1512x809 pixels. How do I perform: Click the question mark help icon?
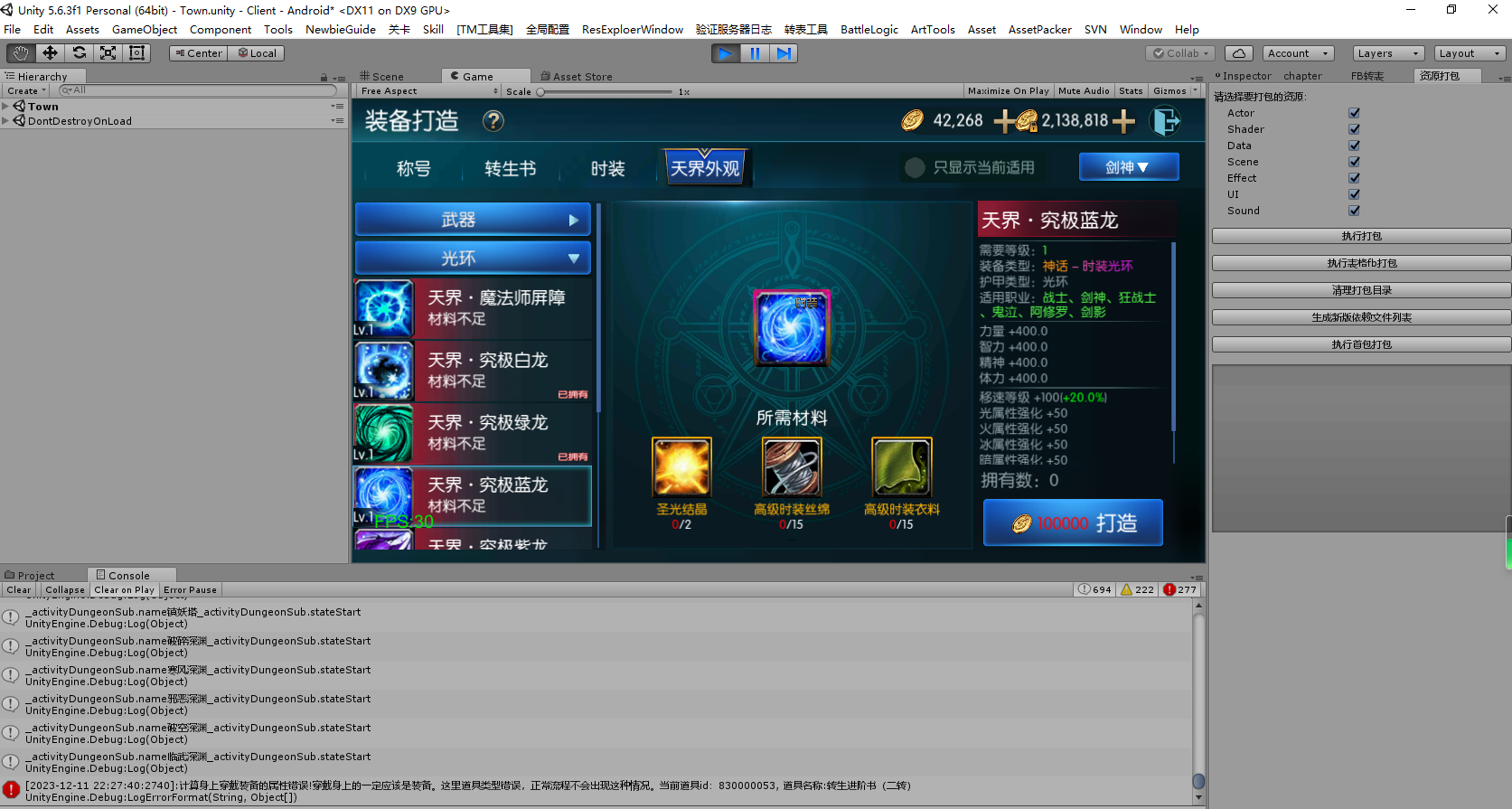493,121
